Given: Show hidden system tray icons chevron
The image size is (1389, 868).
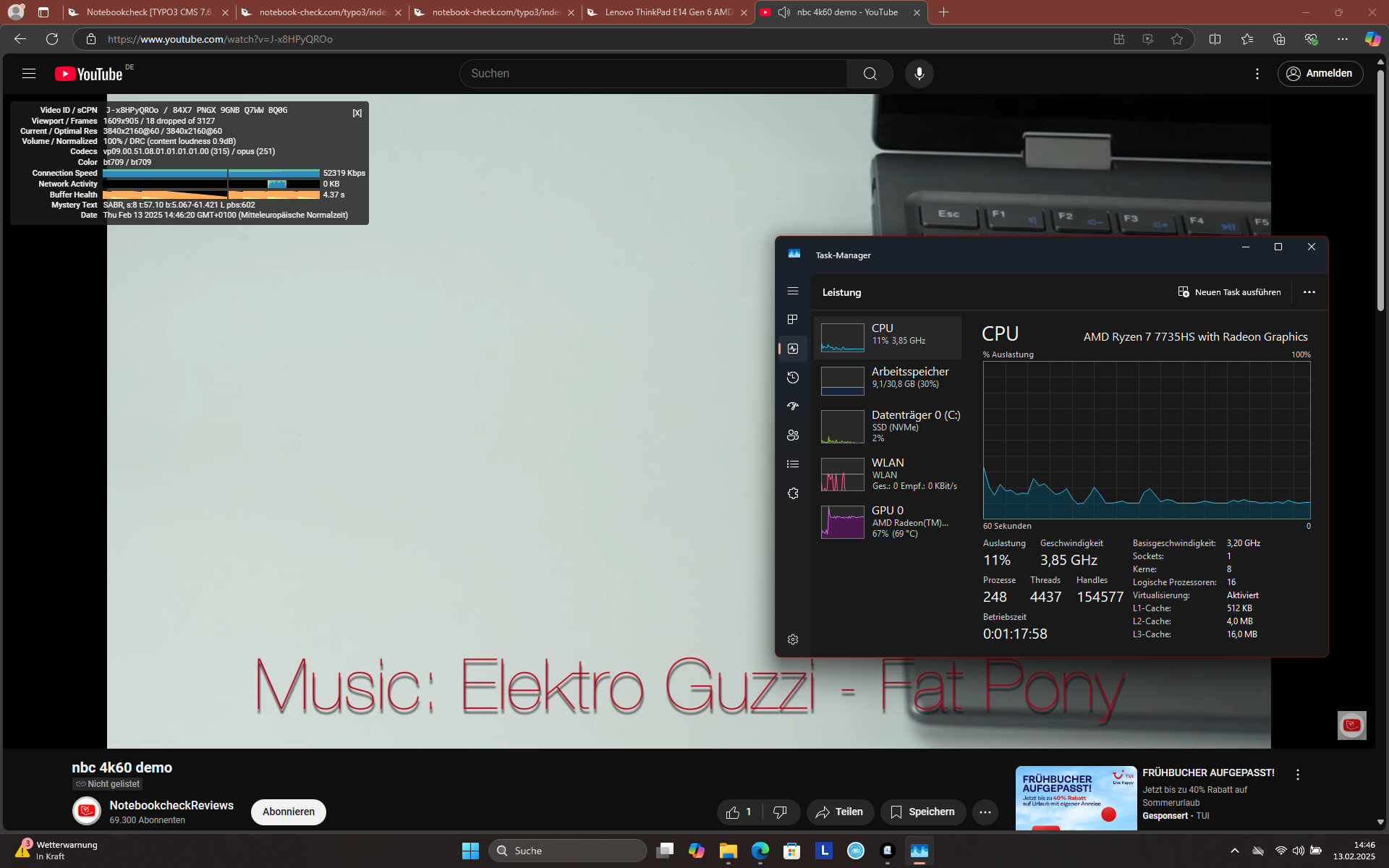Looking at the screenshot, I should [1234, 851].
